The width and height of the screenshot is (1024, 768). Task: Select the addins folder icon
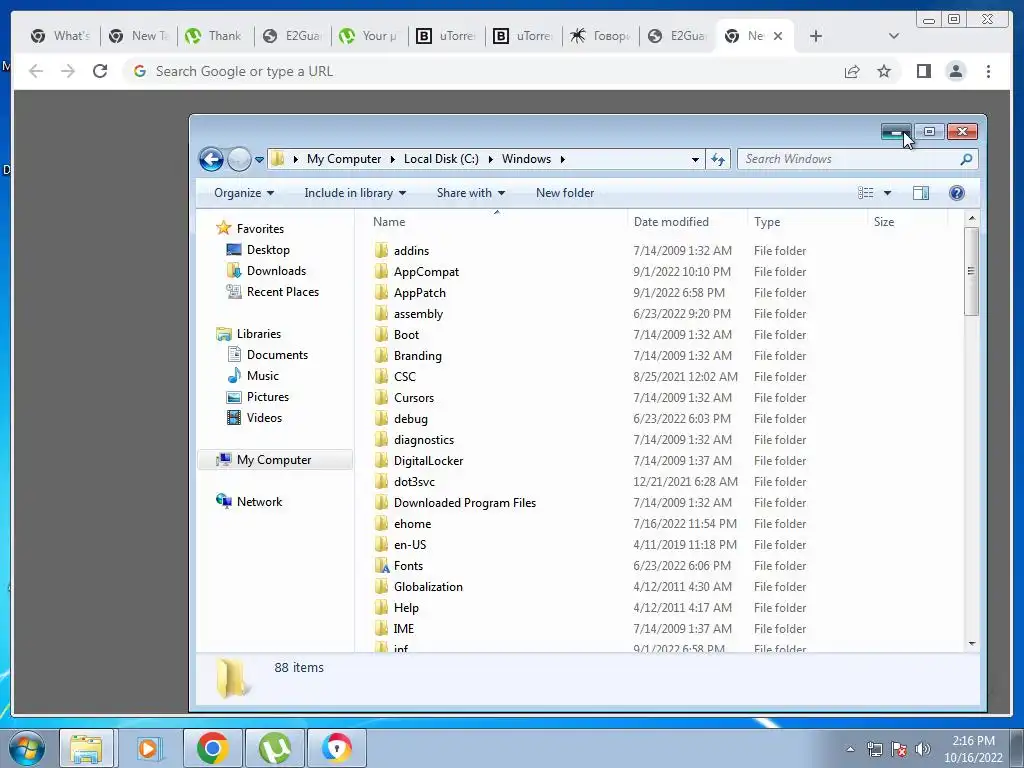click(381, 251)
